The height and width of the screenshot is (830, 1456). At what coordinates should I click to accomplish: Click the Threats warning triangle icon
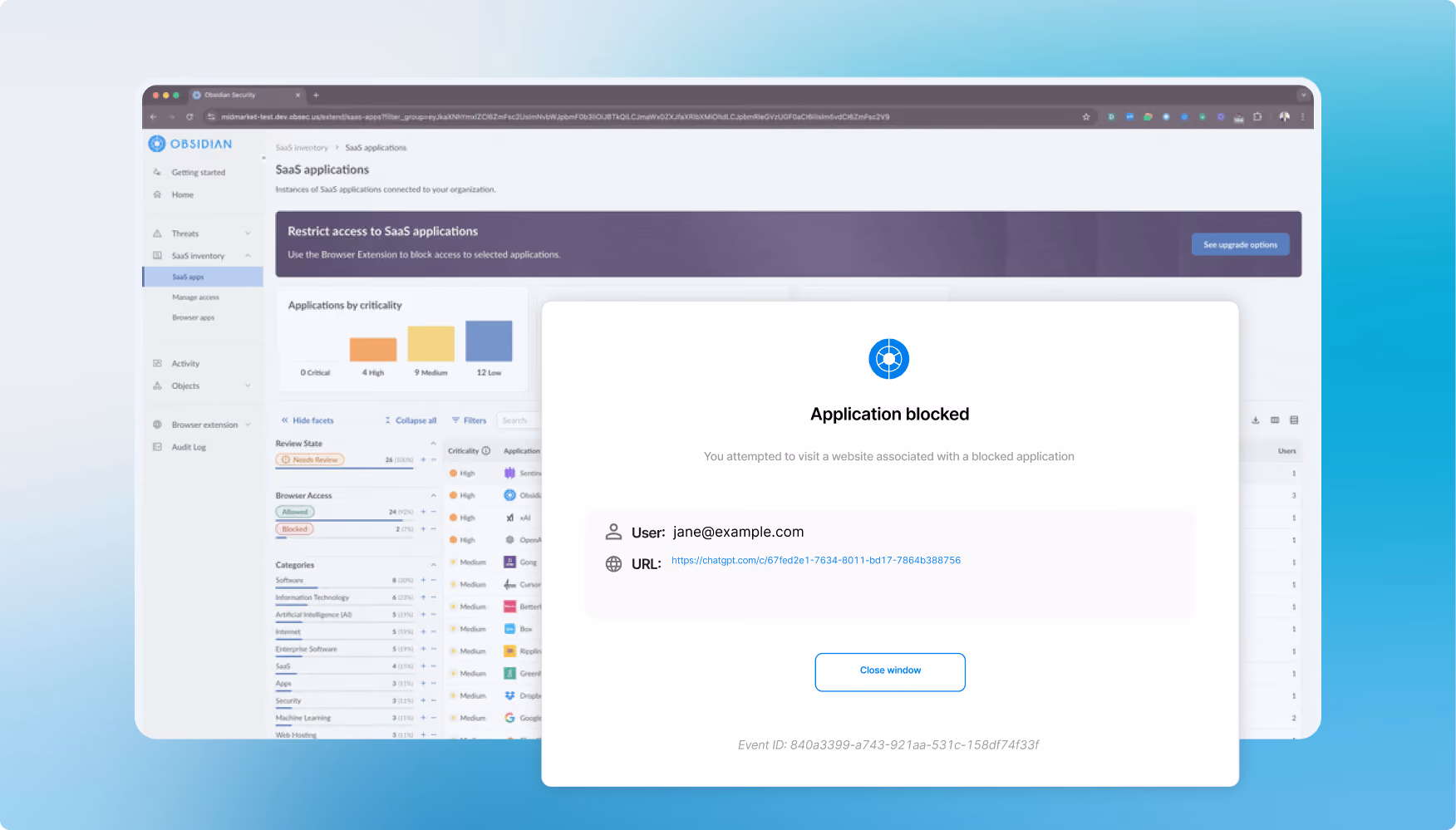tap(157, 233)
